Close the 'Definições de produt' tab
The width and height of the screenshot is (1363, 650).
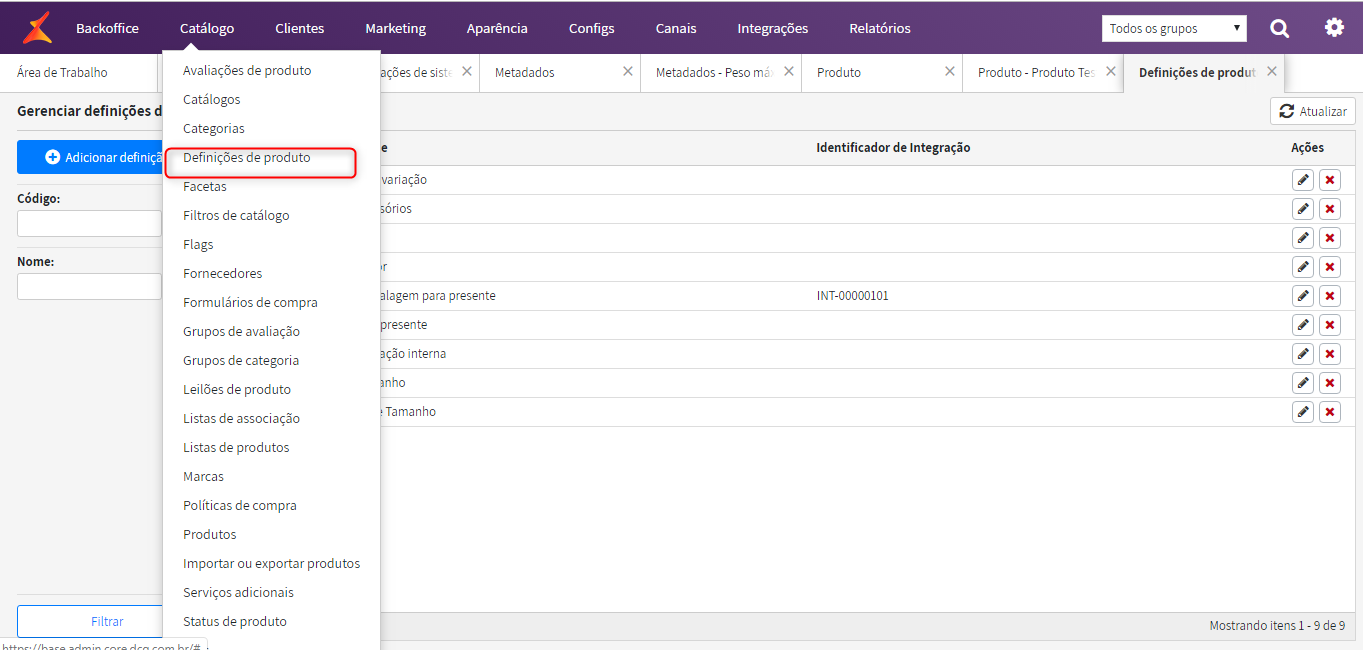pyautogui.click(x=1271, y=72)
